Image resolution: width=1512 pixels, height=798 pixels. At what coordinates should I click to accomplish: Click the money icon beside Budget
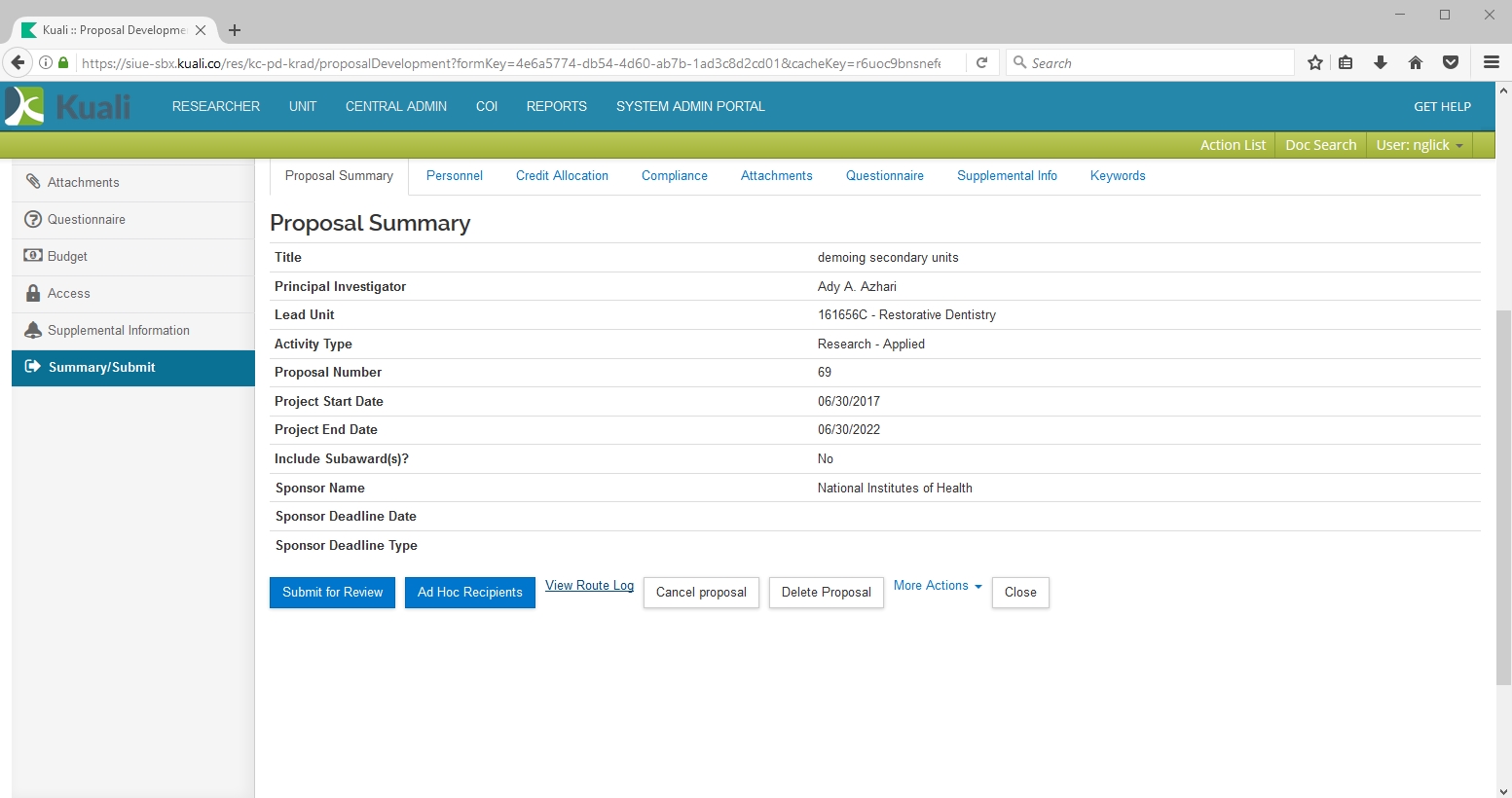point(33,256)
